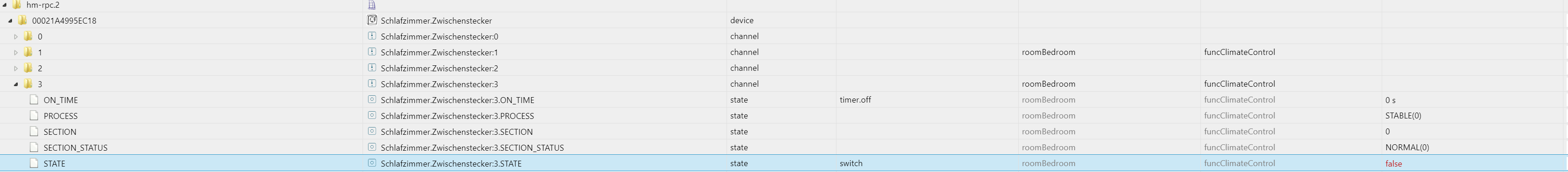Image resolution: width=1568 pixels, height=172 pixels.
Task: Click the state icon for Schlafzimmer.Zwischenstecker:3.ON_TIME
Action: coord(372,99)
